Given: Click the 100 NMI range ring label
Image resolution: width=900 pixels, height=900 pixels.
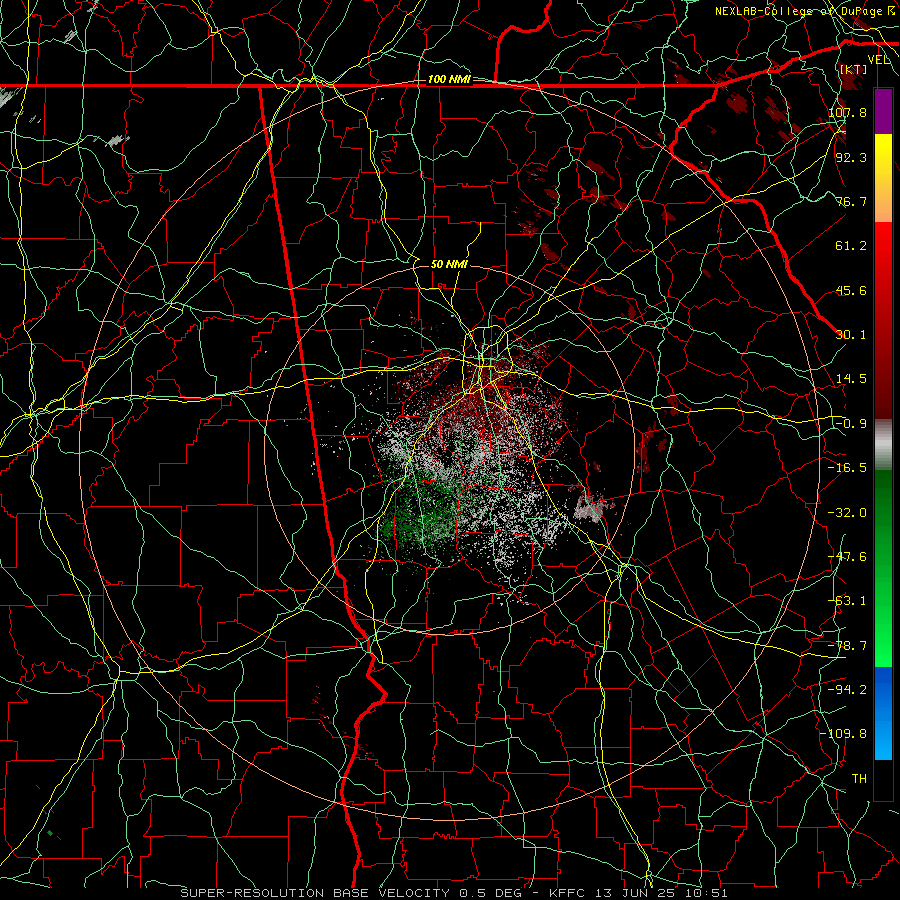Looking at the screenshot, I should (449, 79).
